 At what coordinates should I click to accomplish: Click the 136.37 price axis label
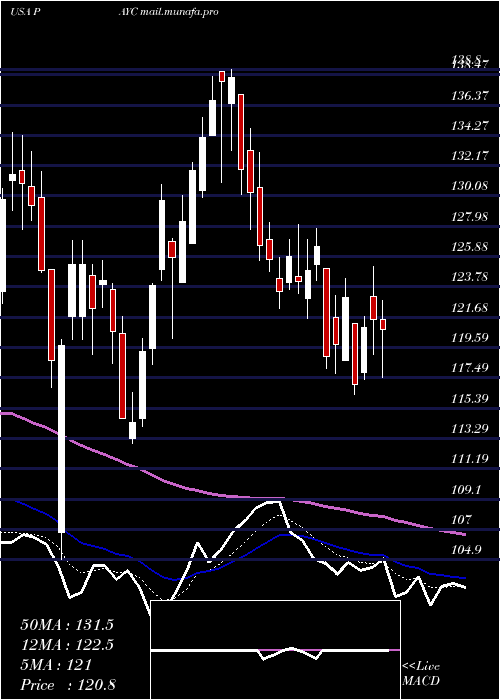(470, 96)
